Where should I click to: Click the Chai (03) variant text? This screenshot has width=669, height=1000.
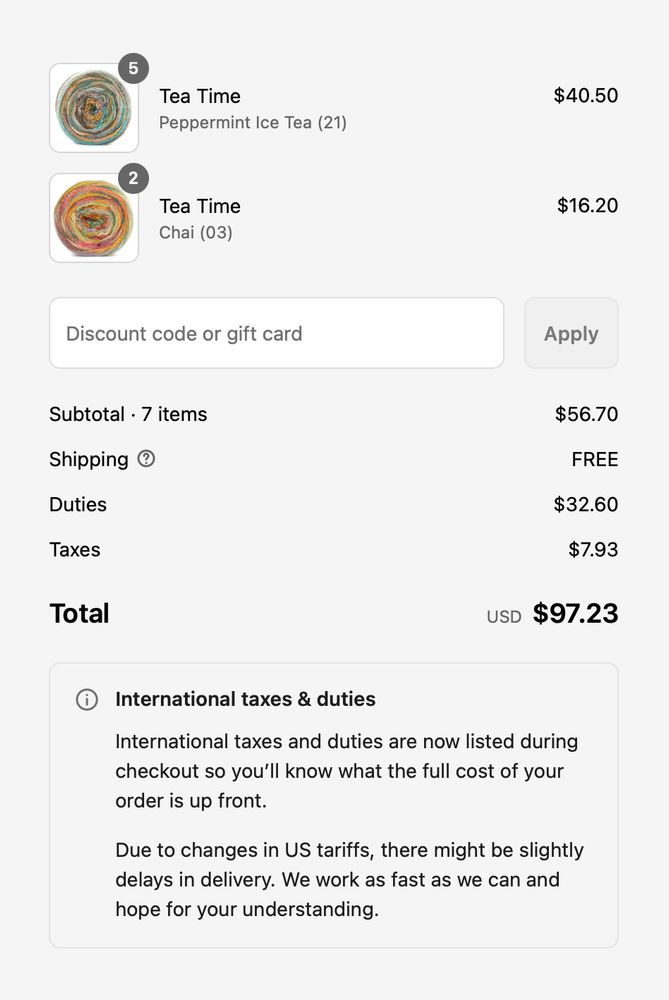(x=196, y=233)
